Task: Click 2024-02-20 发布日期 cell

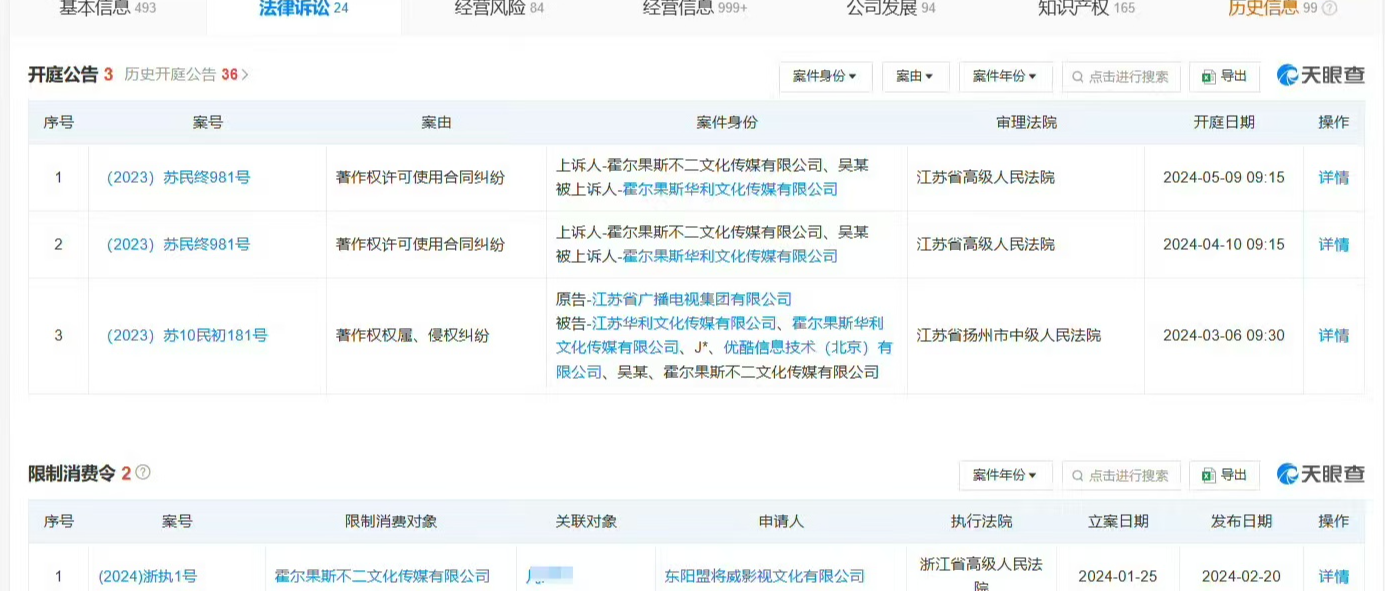Action: click(x=1241, y=576)
